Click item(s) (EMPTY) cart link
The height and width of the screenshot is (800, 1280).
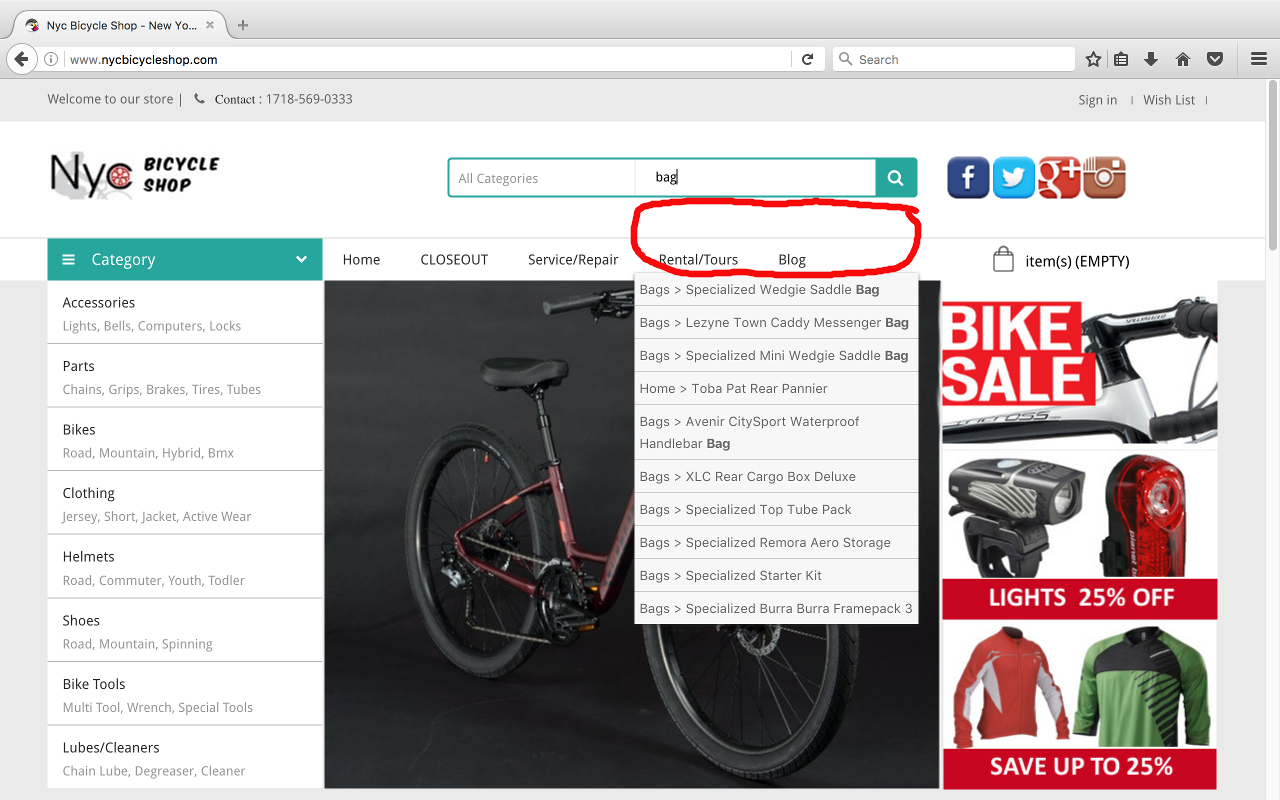(x=1077, y=261)
